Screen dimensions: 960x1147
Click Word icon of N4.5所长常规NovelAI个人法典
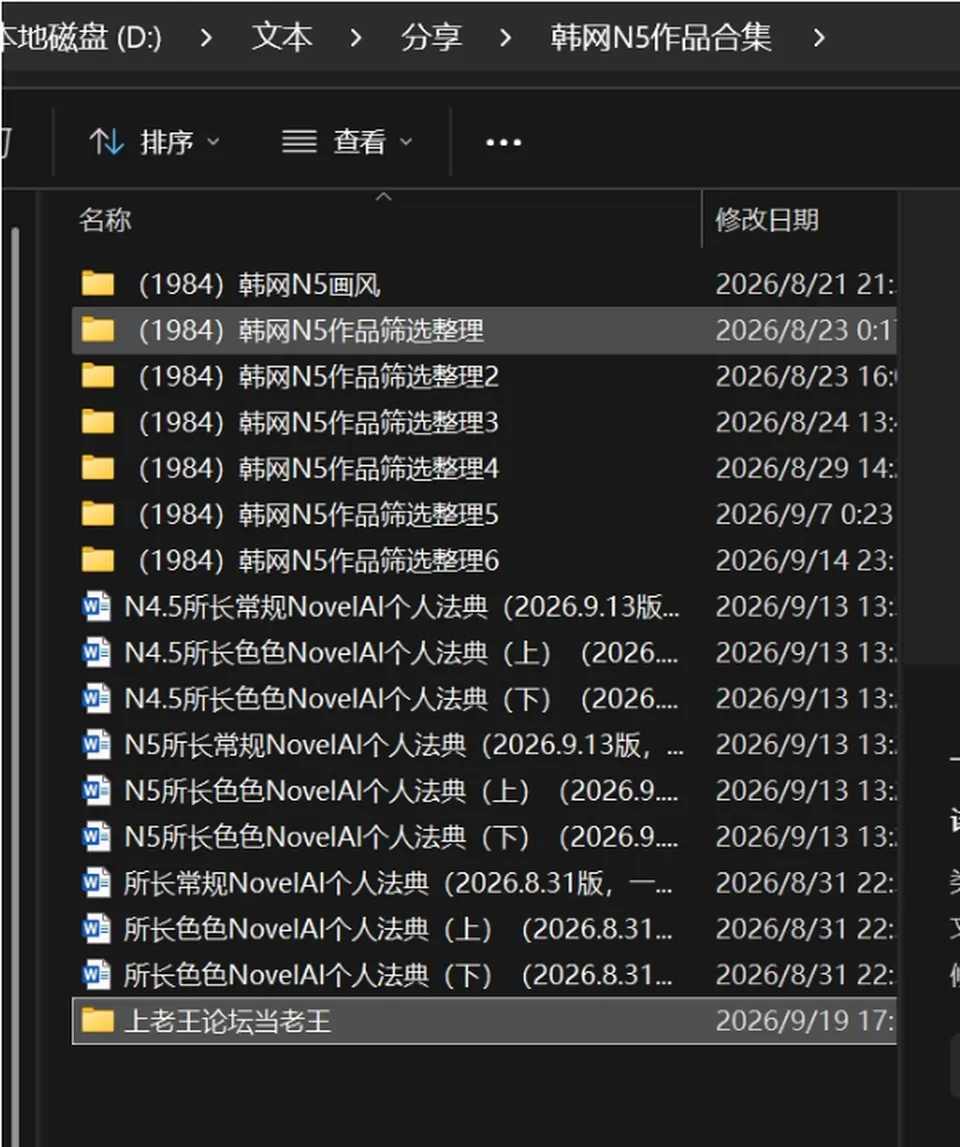pos(97,606)
